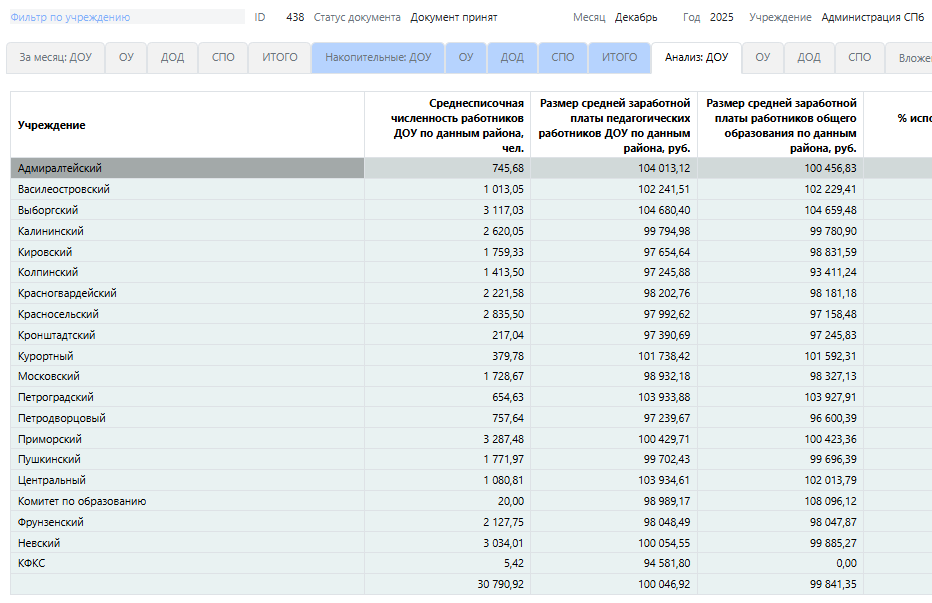Click the status value 'Документ принят'
Image resolution: width=932 pixels, height=603 pixels.
pos(453,17)
